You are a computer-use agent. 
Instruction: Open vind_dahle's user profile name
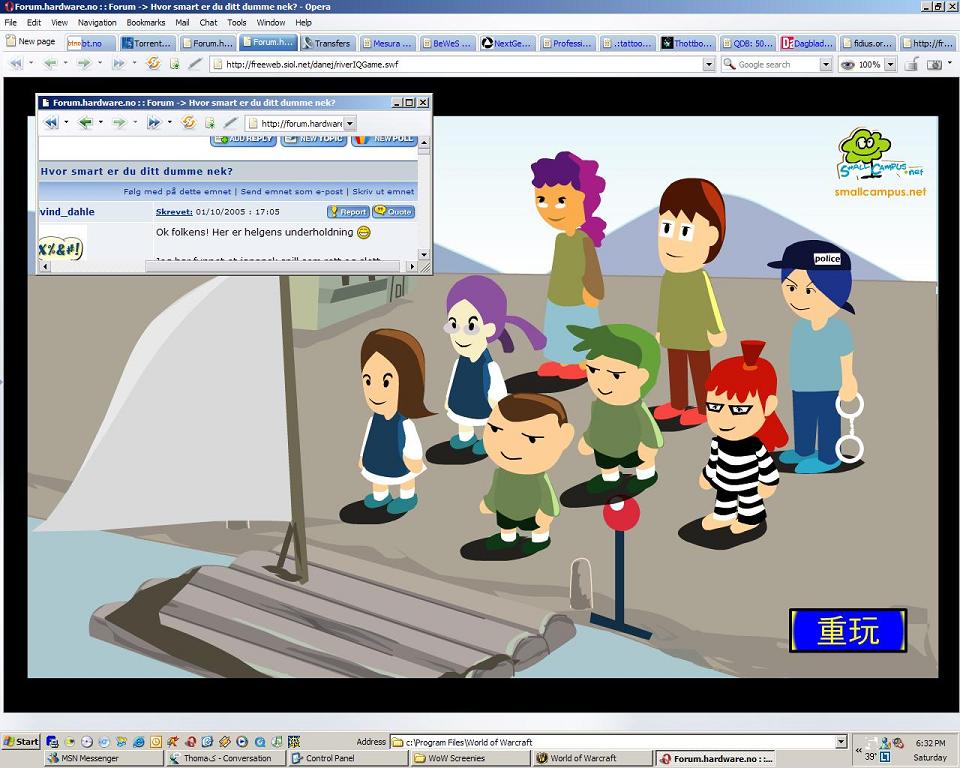point(67,212)
